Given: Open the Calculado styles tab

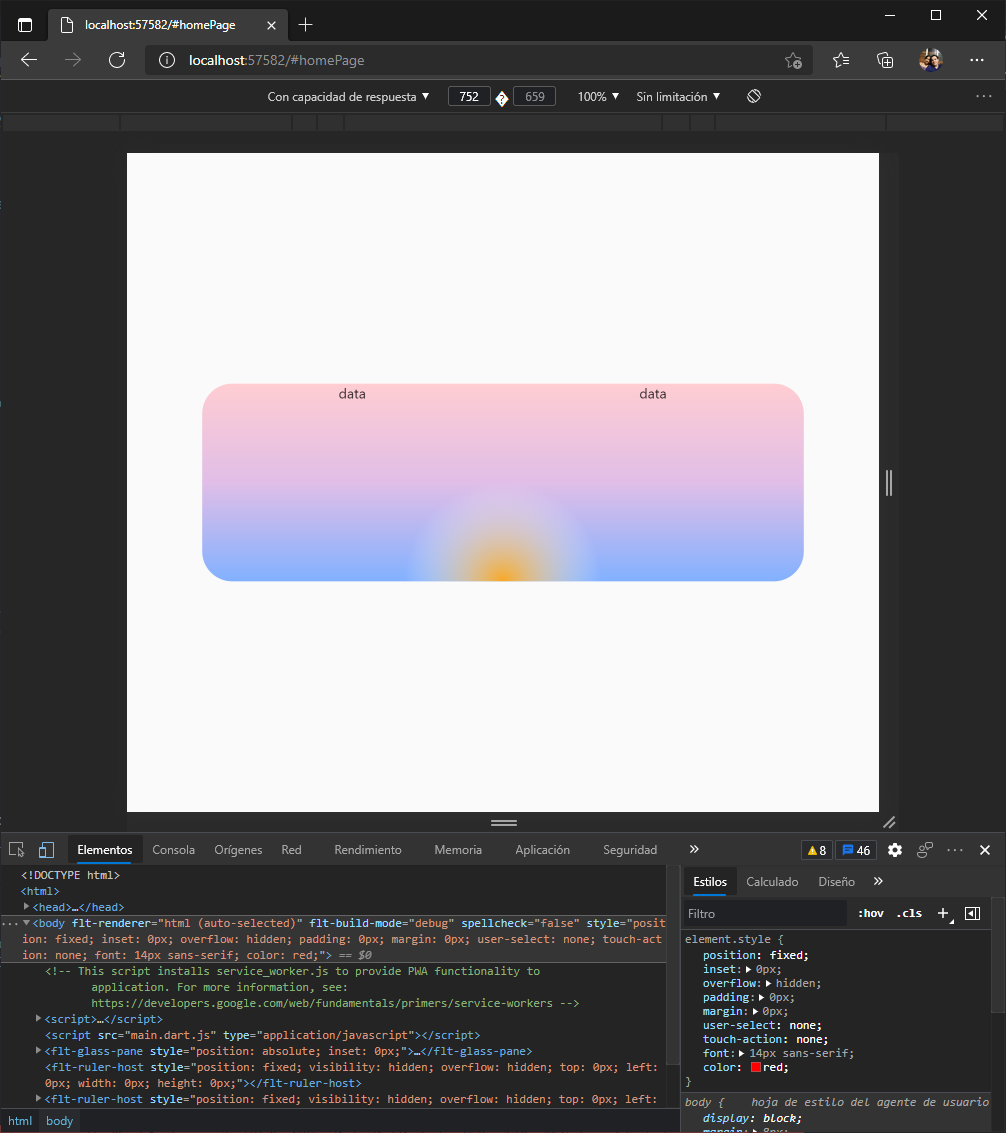Looking at the screenshot, I should coord(772,881).
